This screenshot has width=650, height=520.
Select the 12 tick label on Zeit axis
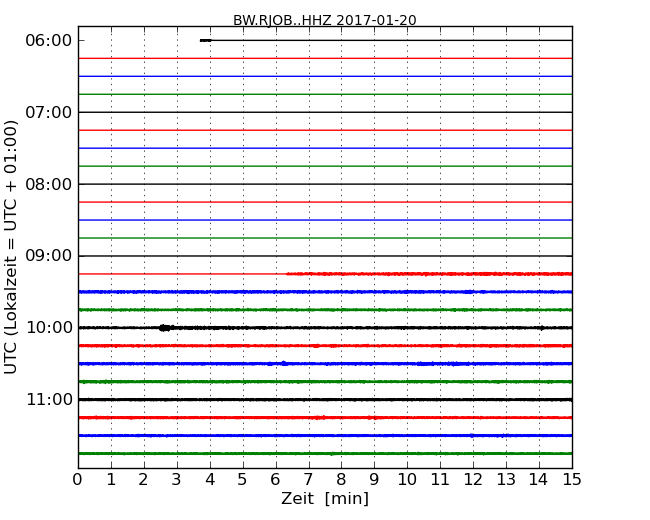[x=473, y=480]
